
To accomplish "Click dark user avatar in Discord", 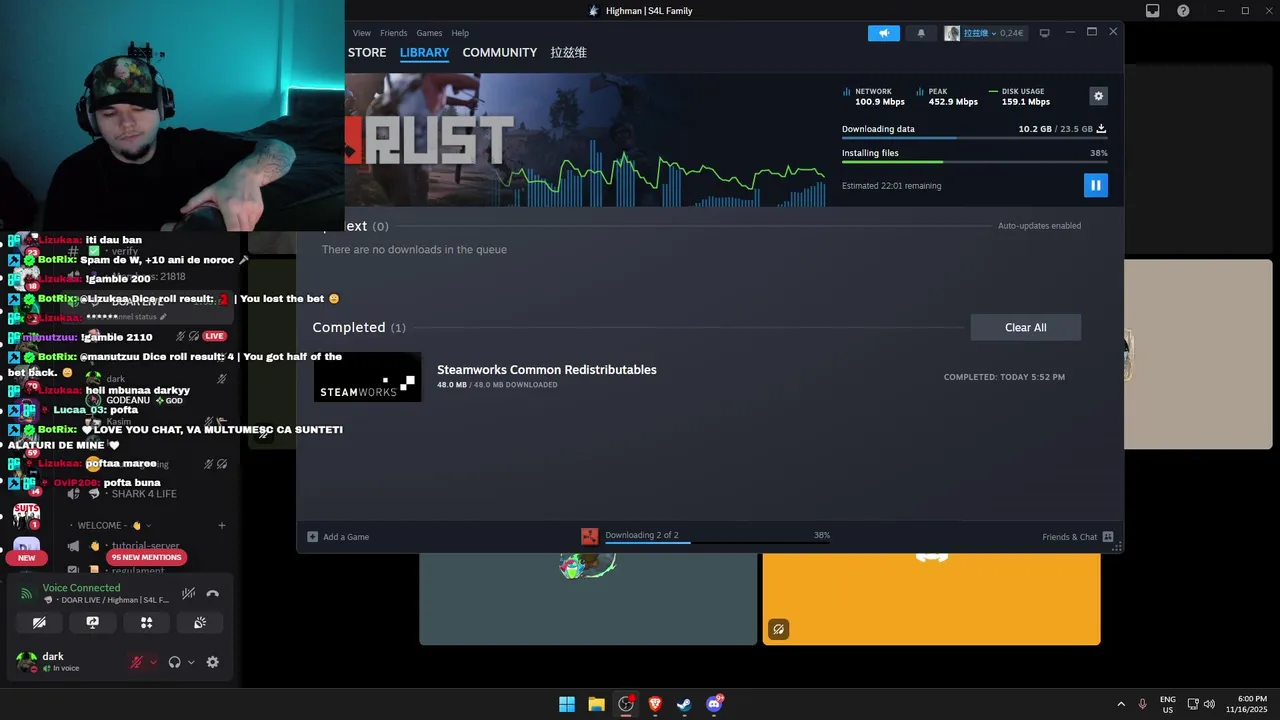I will click(x=27, y=662).
